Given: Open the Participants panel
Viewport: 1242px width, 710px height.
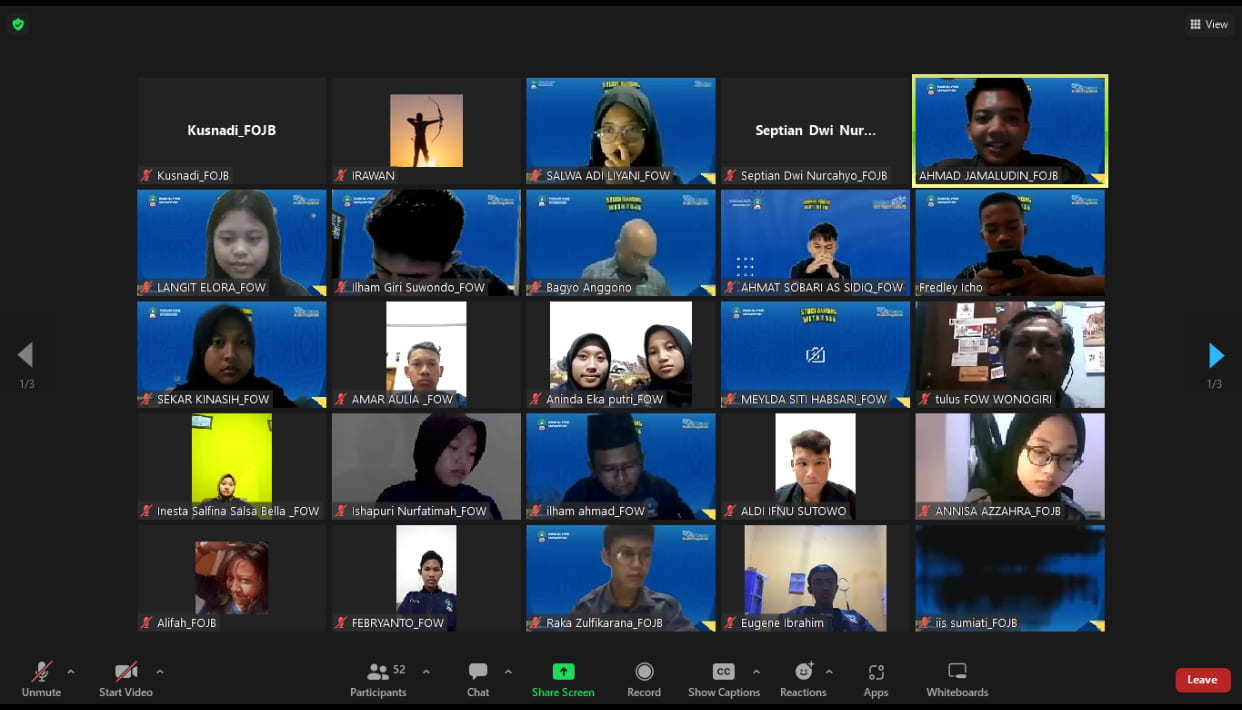Looking at the screenshot, I should click(x=378, y=679).
